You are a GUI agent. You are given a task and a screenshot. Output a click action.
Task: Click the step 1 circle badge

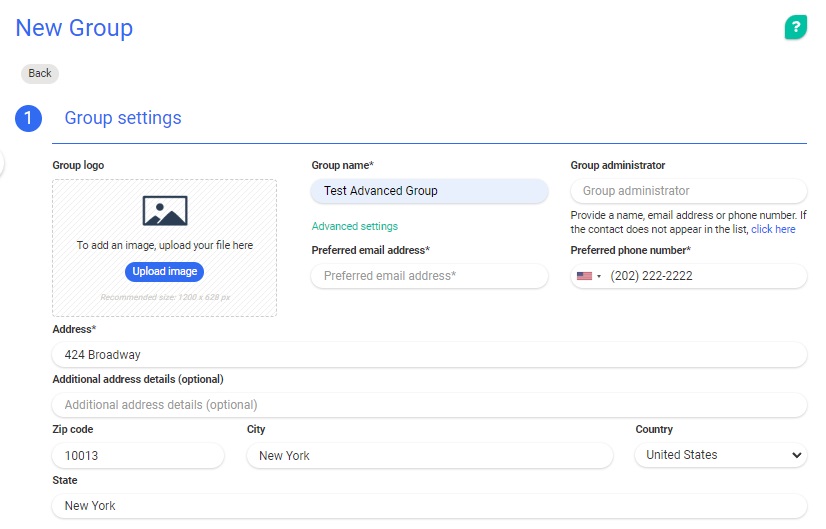pos(28,118)
